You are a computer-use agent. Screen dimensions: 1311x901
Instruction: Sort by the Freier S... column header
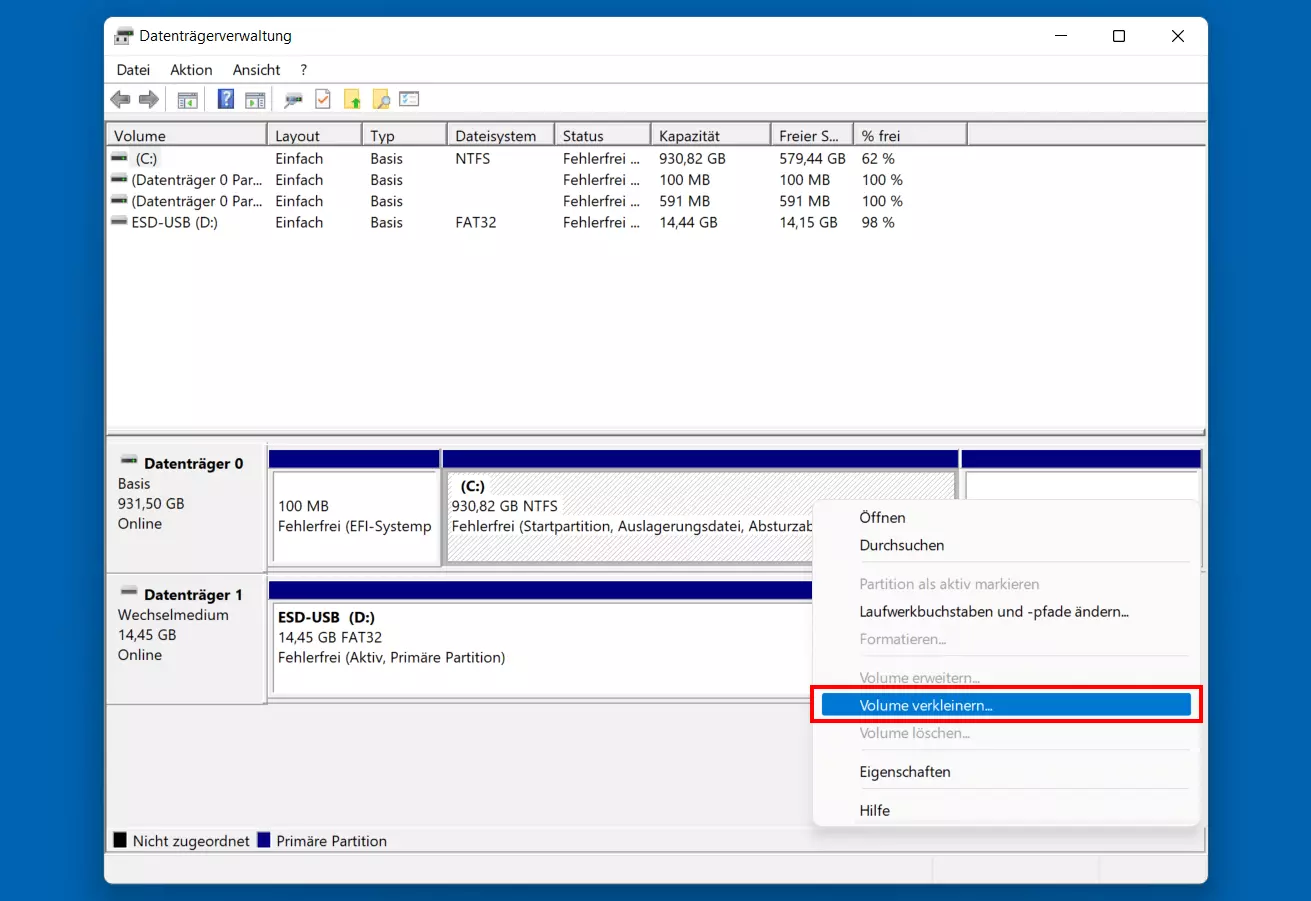[812, 136]
